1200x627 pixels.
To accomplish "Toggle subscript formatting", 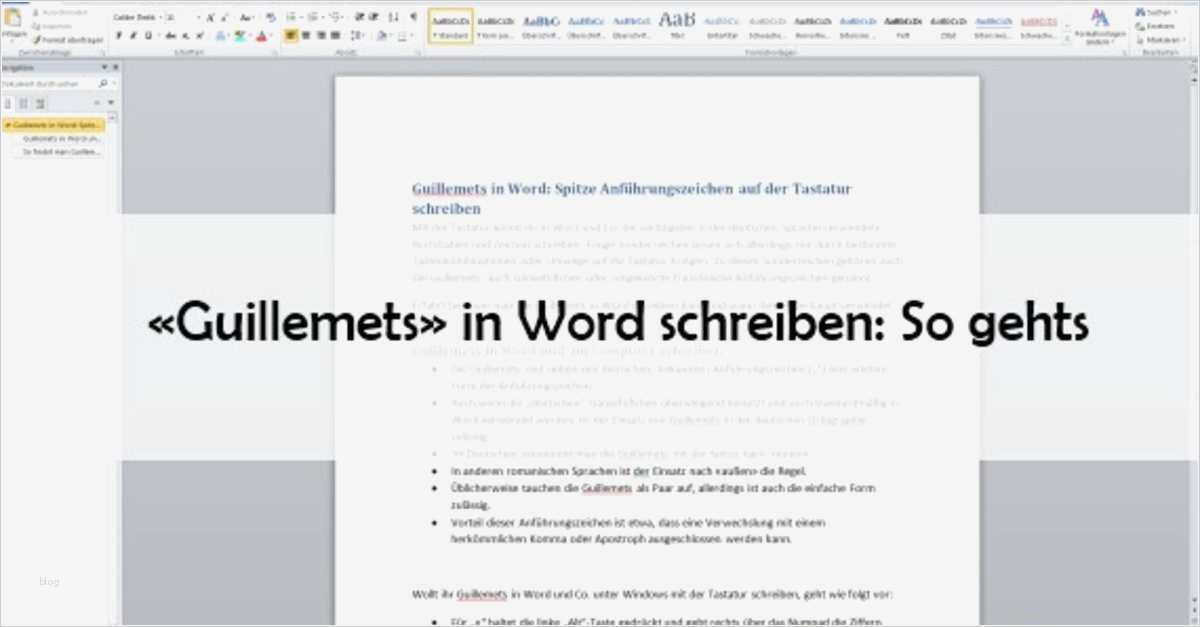I will tap(186, 36).
